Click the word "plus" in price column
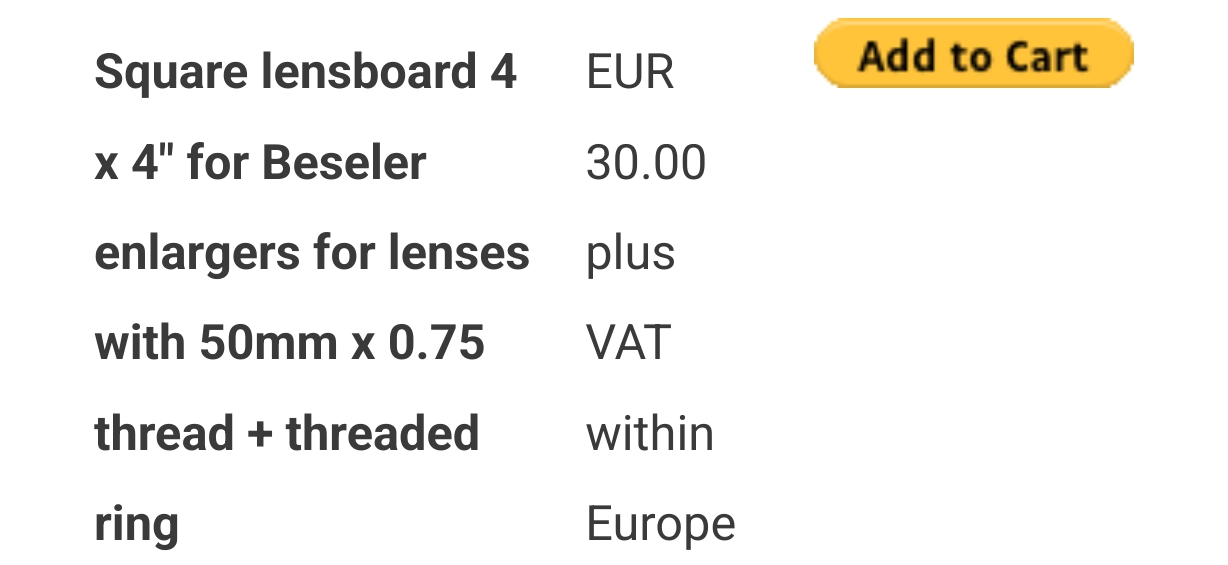The width and height of the screenshot is (1228, 565). [630, 254]
